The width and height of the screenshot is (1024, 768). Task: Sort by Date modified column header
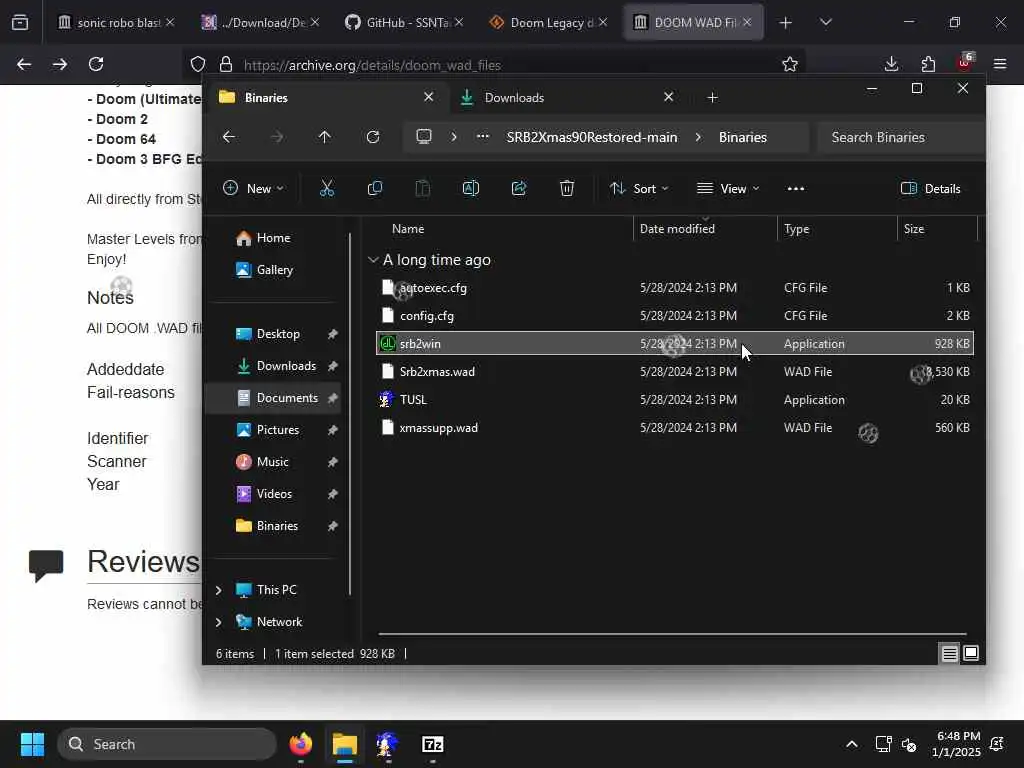[x=677, y=229]
